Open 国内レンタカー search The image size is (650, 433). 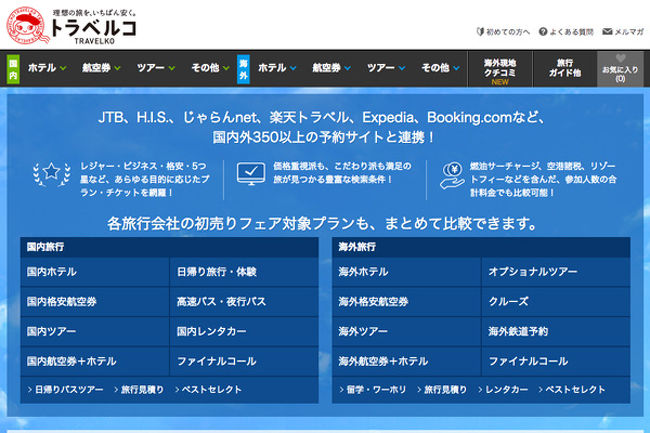tap(244, 331)
